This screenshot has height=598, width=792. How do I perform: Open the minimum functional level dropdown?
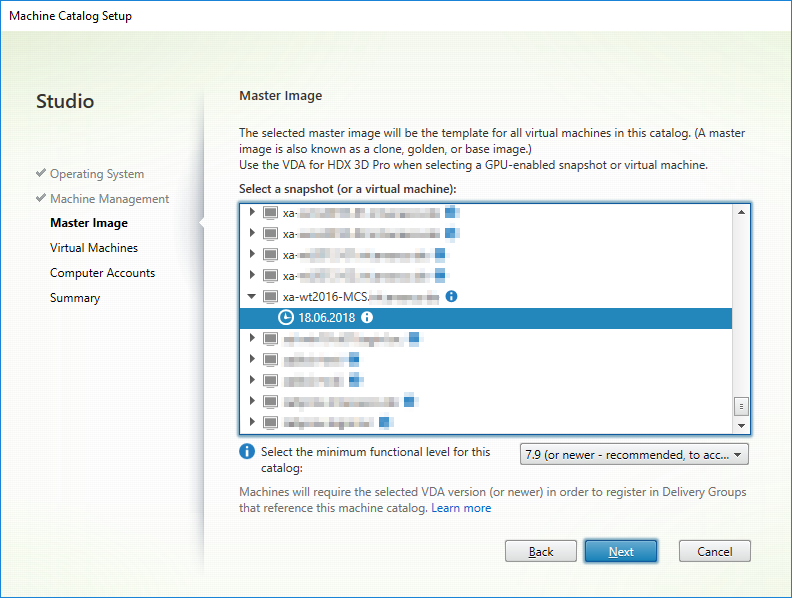tap(634, 455)
